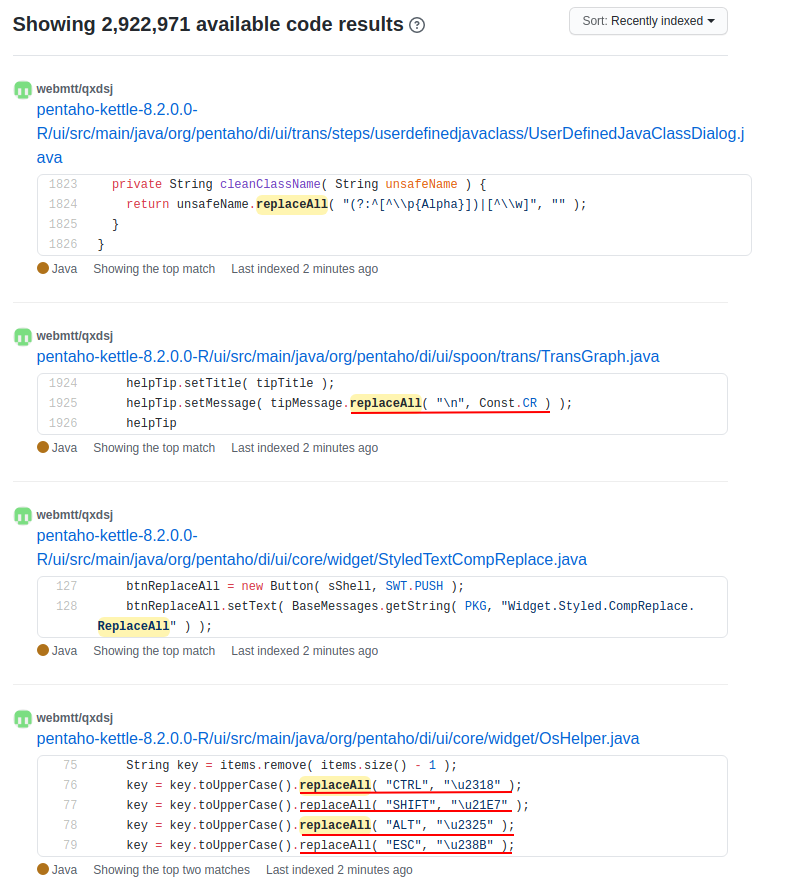This screenshot has height=893, width=788.
Task: Click line number 79 in OsHelper snippet
Action: [x=70, y=845]
